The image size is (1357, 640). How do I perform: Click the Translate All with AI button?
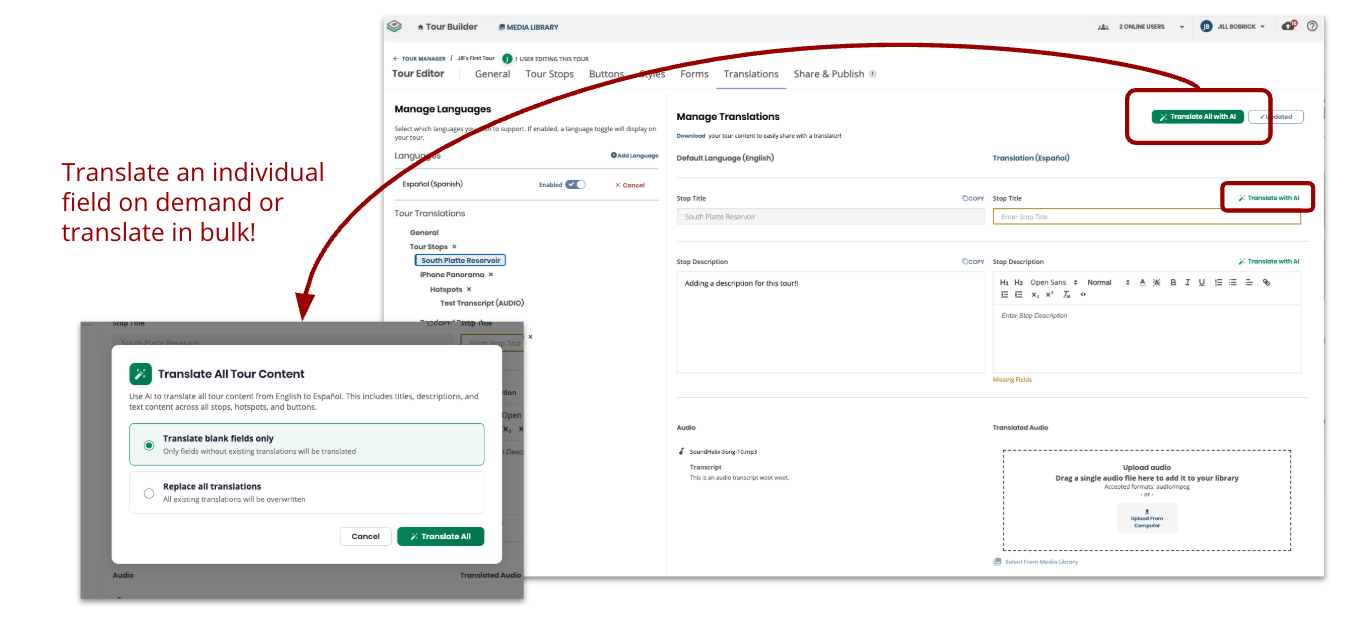[x=1197, y=117]
